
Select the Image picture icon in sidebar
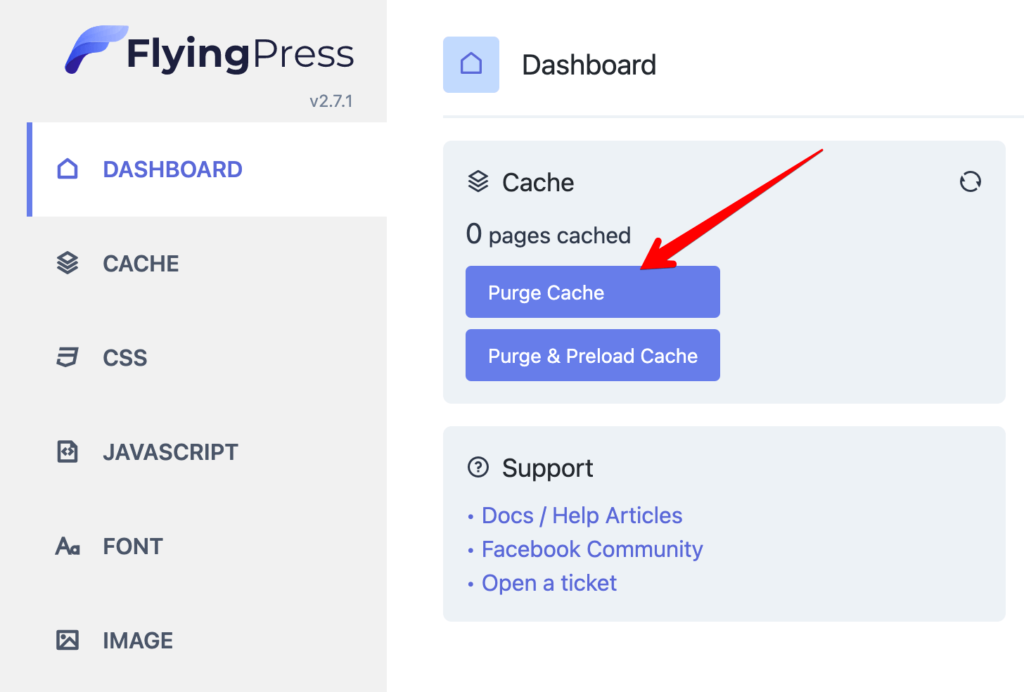point(66,640)
